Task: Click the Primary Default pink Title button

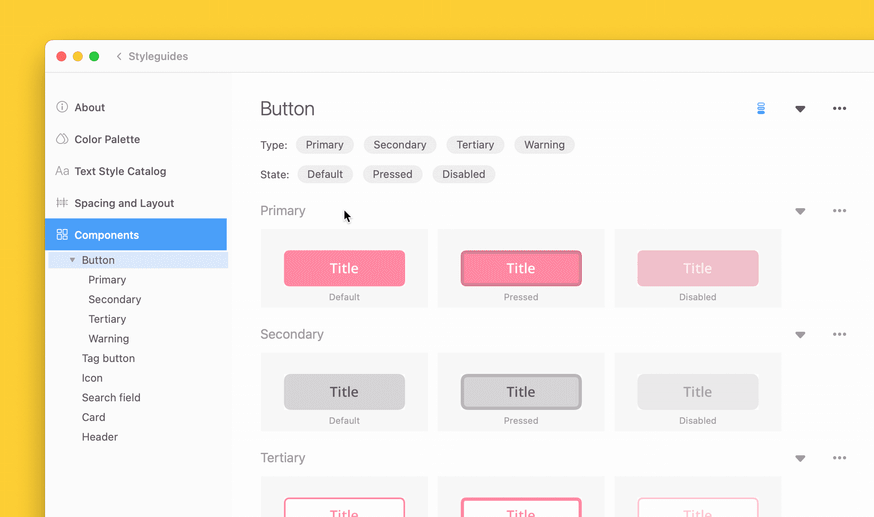Action: click(x=344, y=268)
